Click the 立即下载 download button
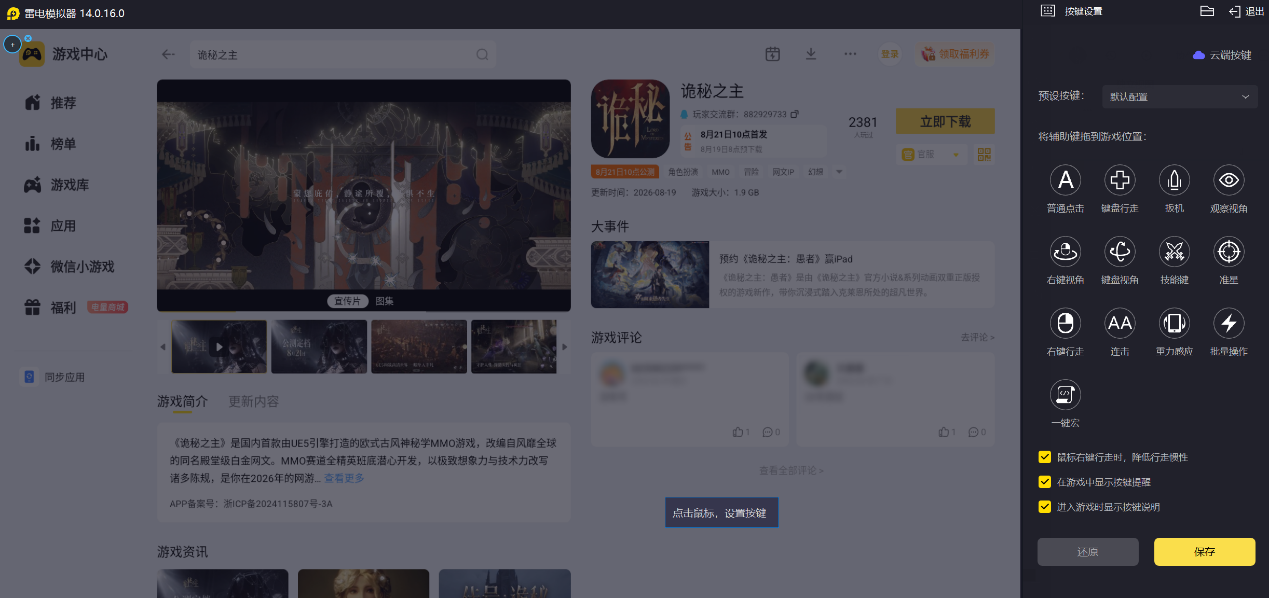1269x598 pixels. point(945,121)
